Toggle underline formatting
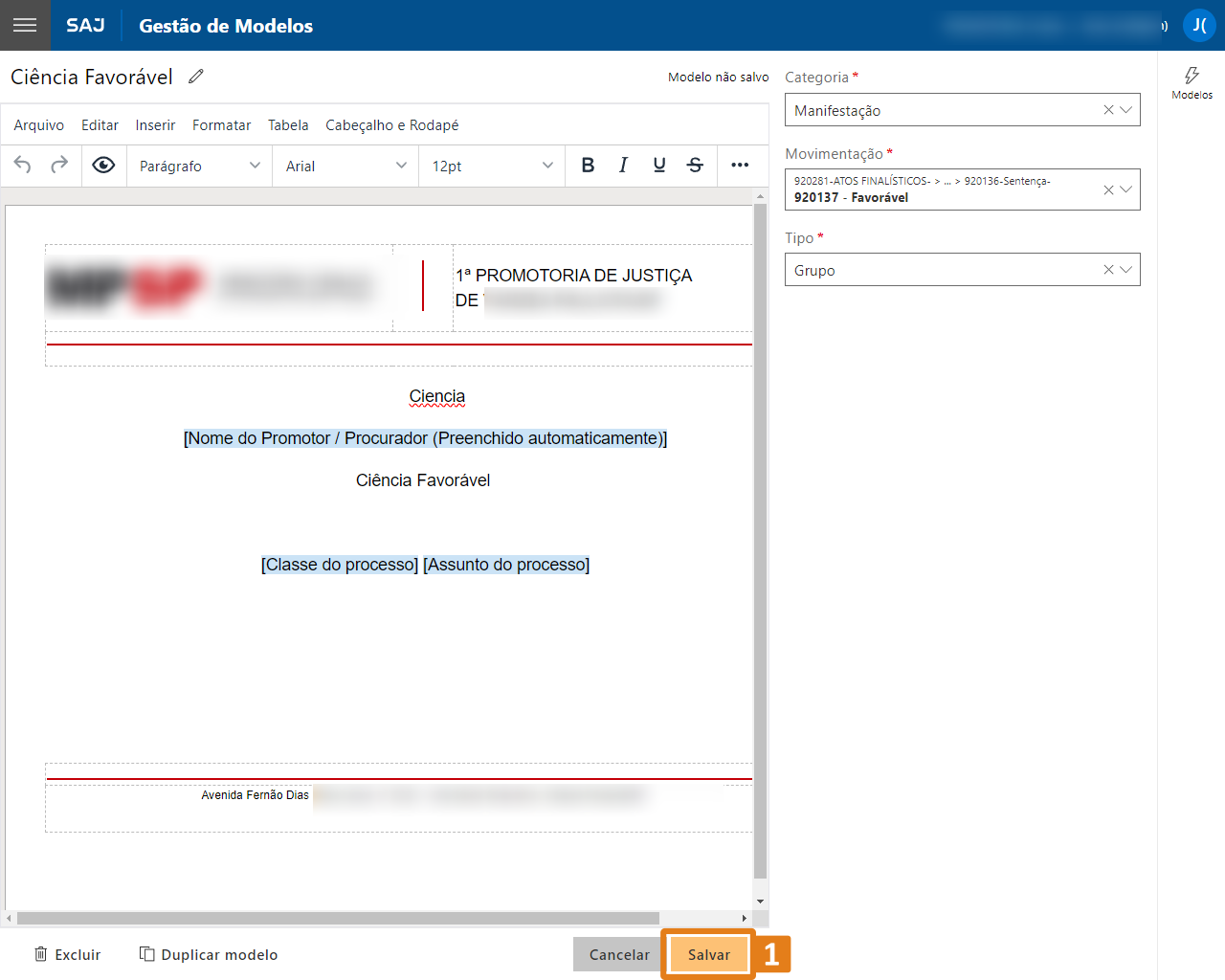Screen dimensions: 1225x980 coord(659,166)
